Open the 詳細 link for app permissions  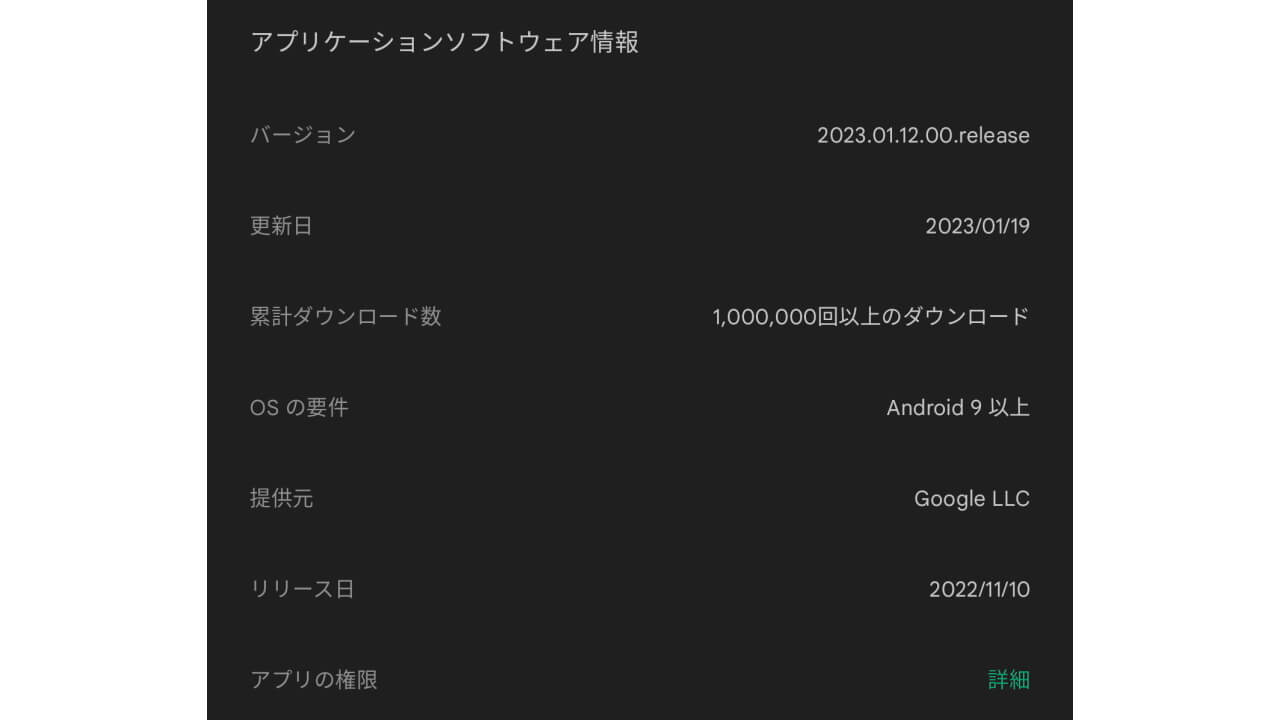pyautogui.click(x=1008, y=680)
